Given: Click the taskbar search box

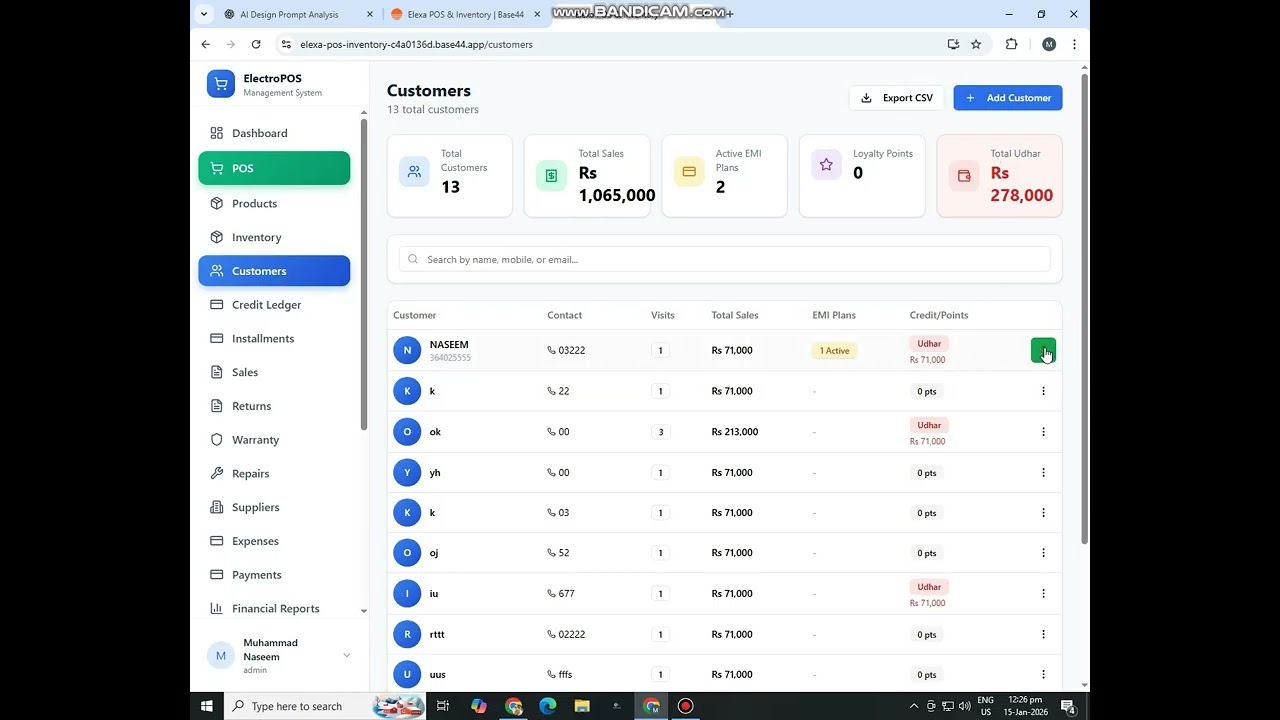Looking at the screenshot, I should click(x=326, y=706).
